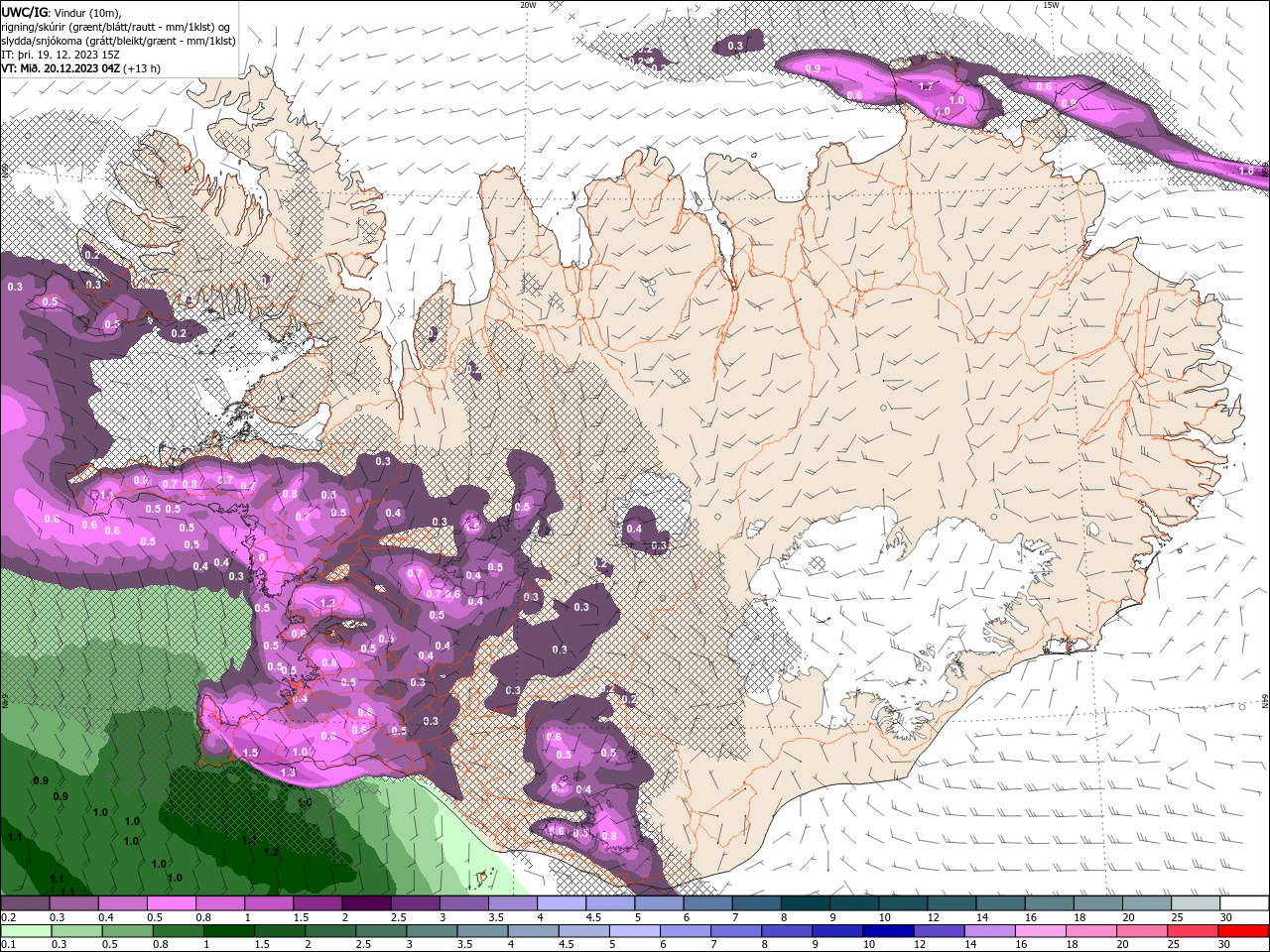Viewport: 1270px width, 952px height.
Task: Click the '1.7' snowfall value on the map
Action: [x=927, y=87]
